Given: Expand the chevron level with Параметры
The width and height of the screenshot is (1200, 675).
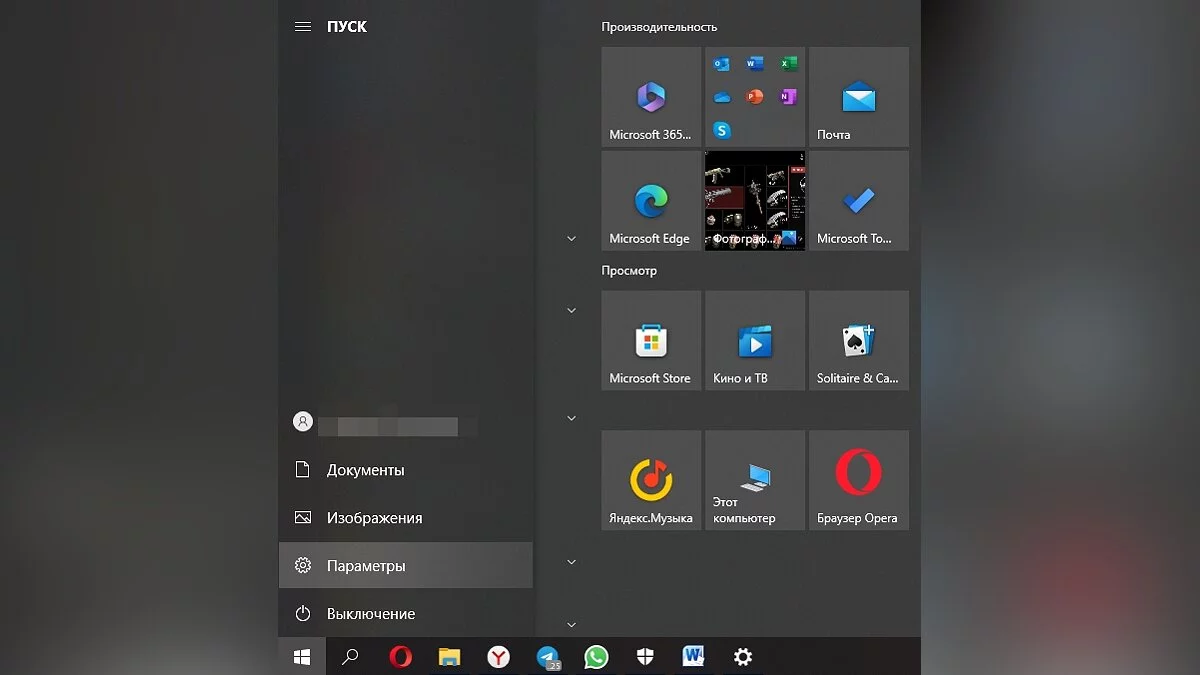Looking at the screenshot, I should (572, 562).
